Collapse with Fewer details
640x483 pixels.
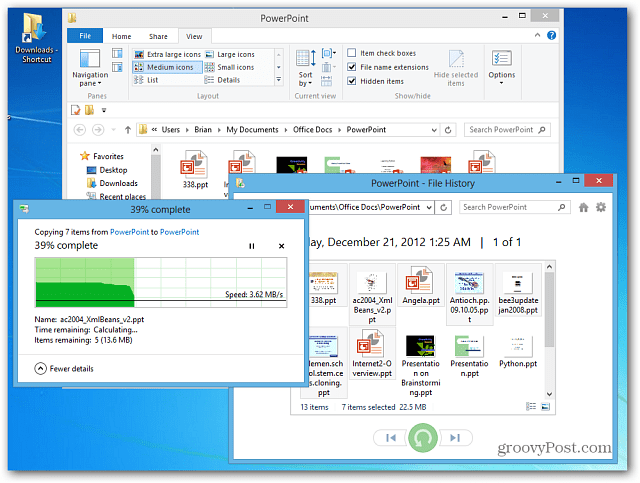click(64, 369)
